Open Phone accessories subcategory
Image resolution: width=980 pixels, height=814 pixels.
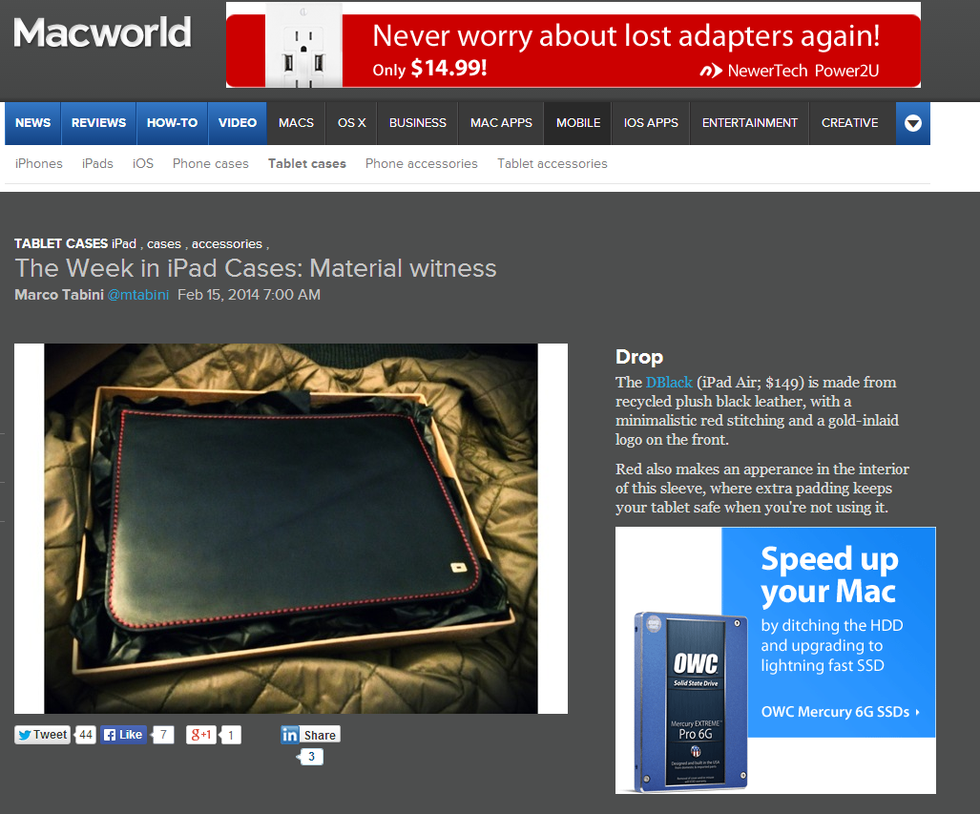point(421,164)
